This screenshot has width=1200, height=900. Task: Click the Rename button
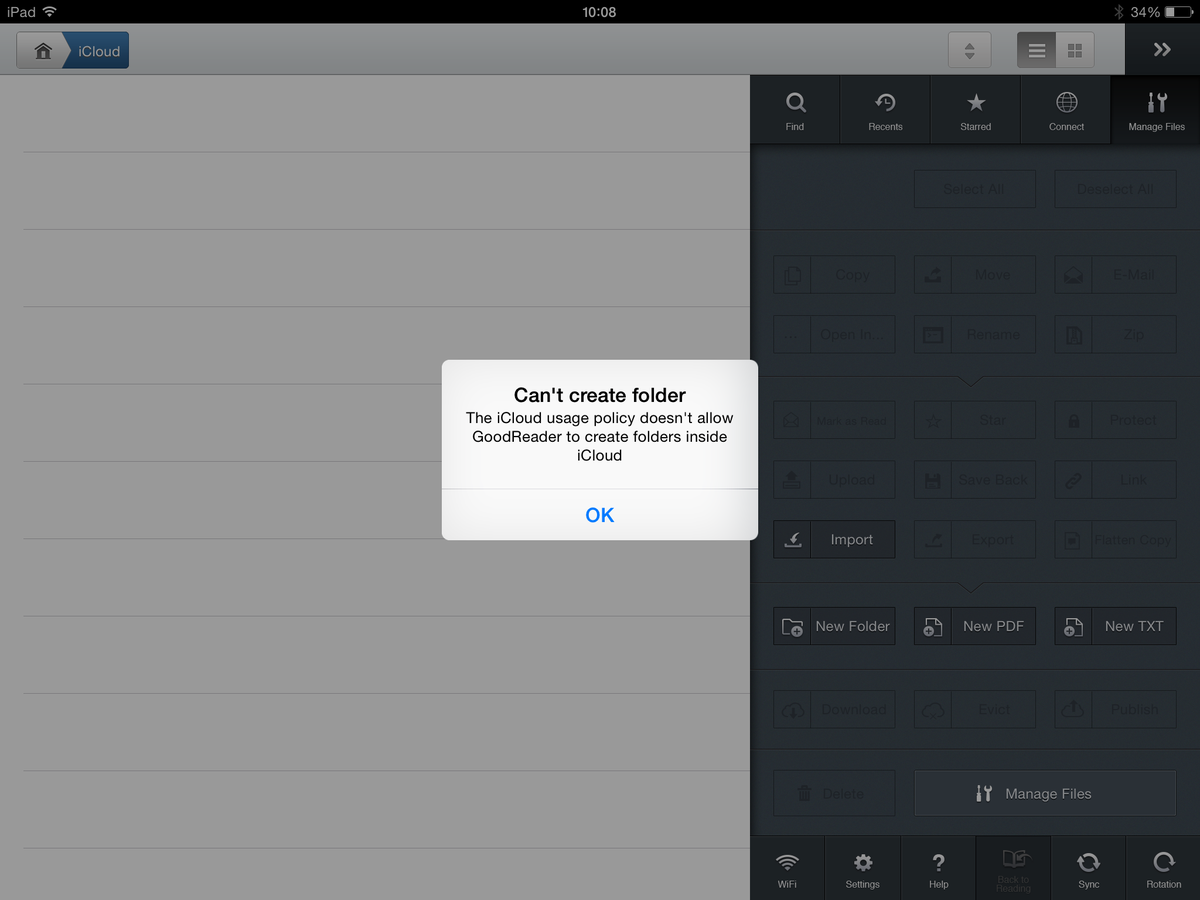tap(975, 334)
